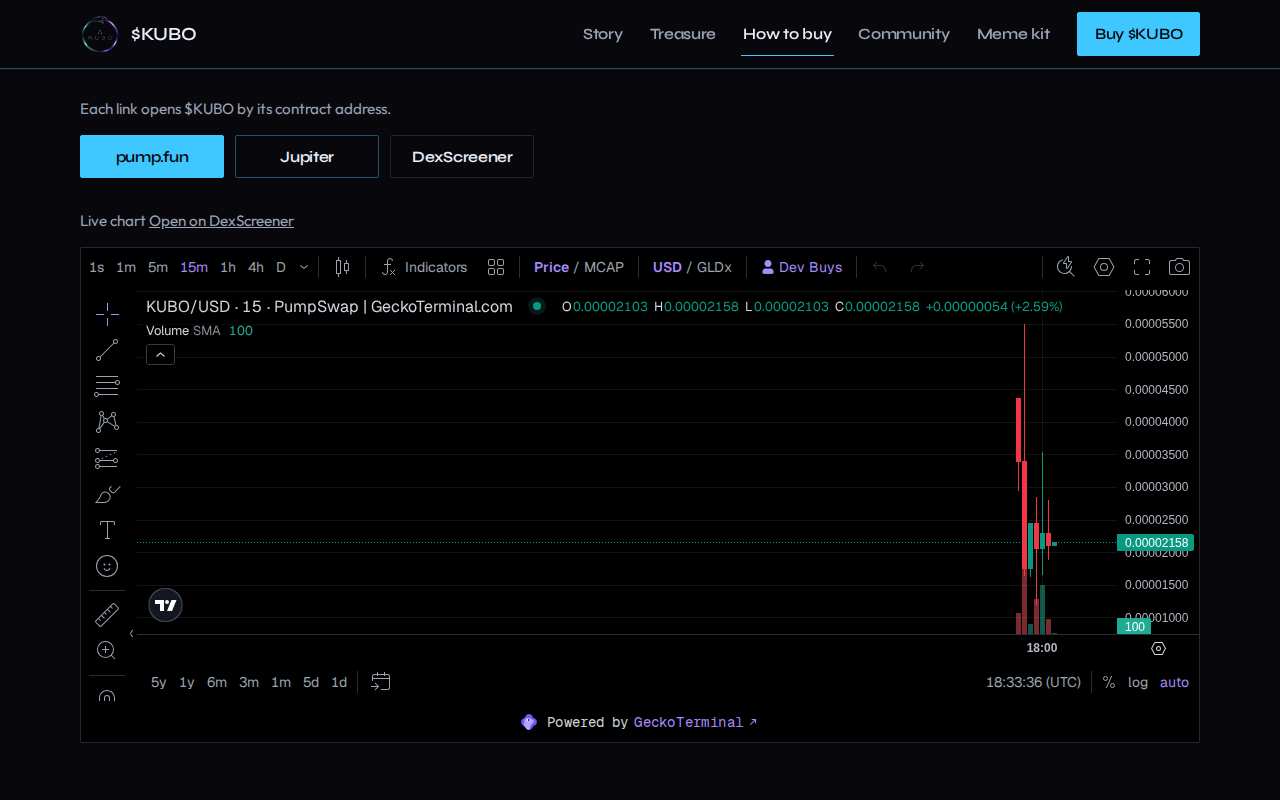Open the Jupiter link button
Image resolution: width=1280 pixels, height=800 pixels.
point(307,157)
